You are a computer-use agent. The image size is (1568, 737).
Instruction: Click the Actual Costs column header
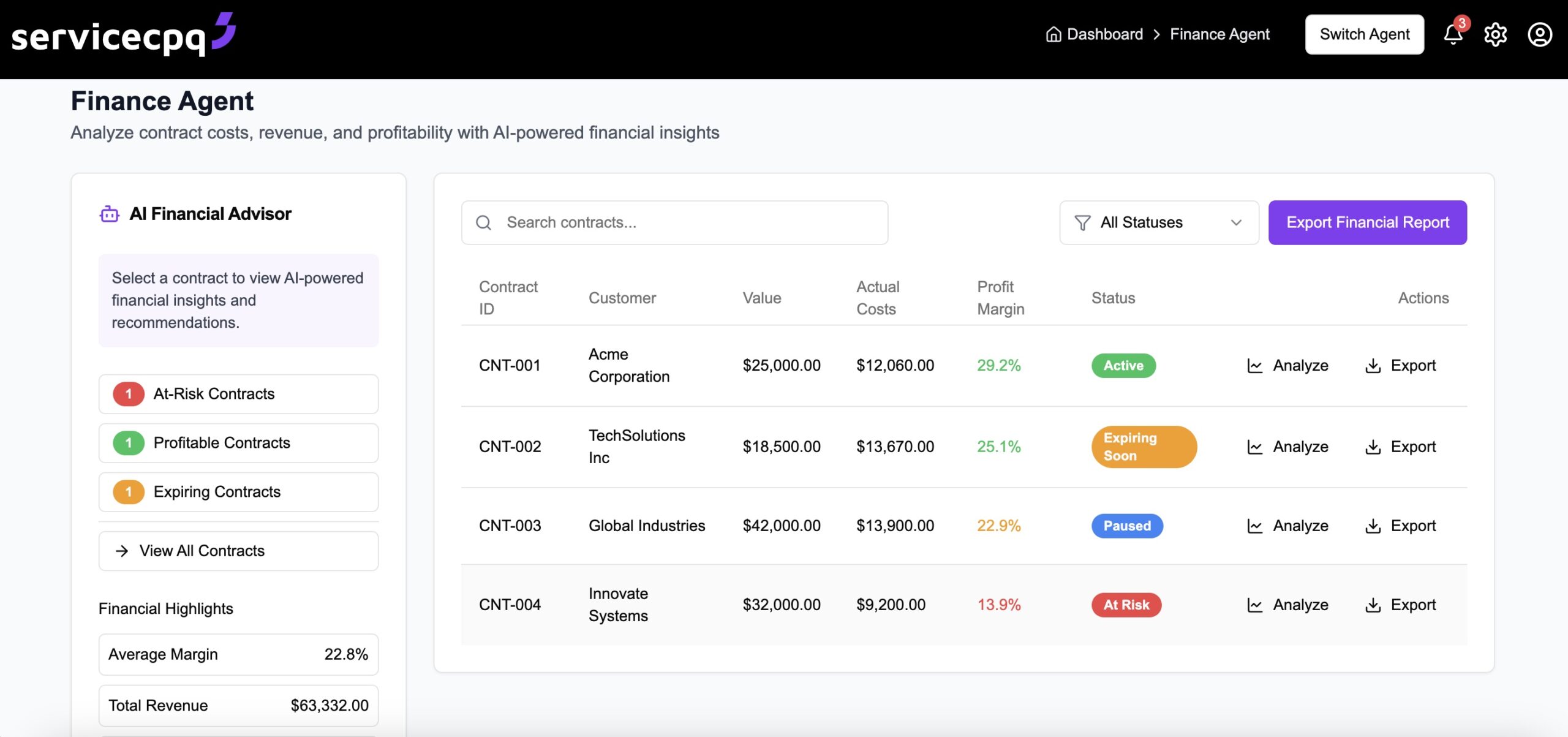(878, 298)
